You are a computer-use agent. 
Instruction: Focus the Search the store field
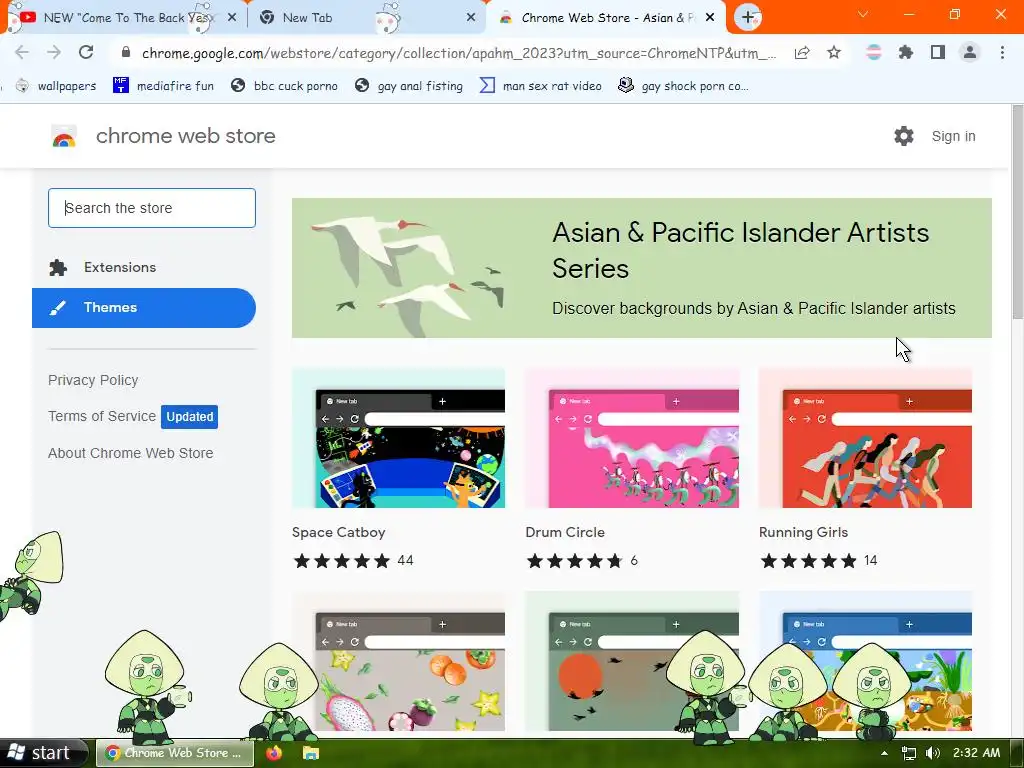(x=152, y=208)
